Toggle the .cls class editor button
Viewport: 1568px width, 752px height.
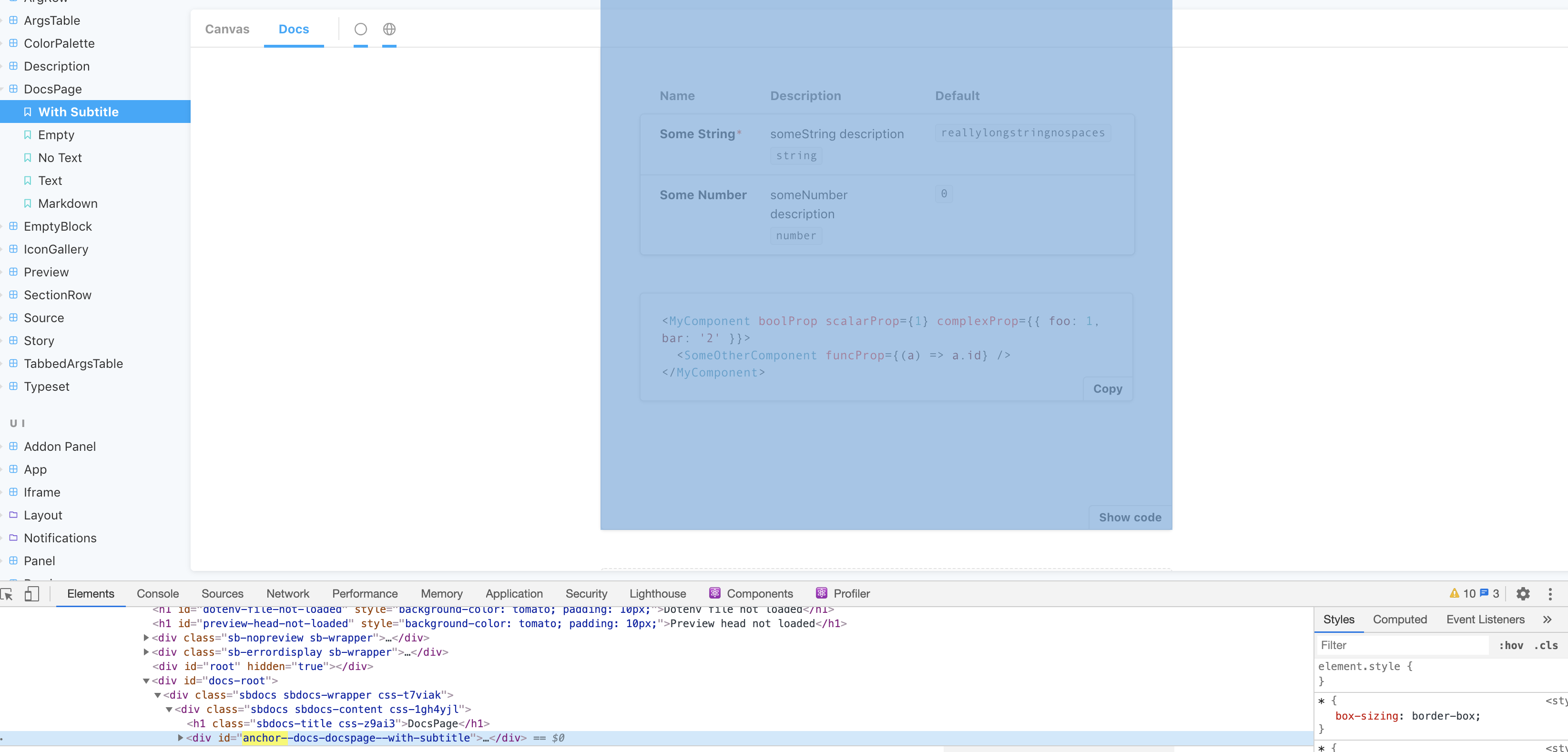point(1546,645)
